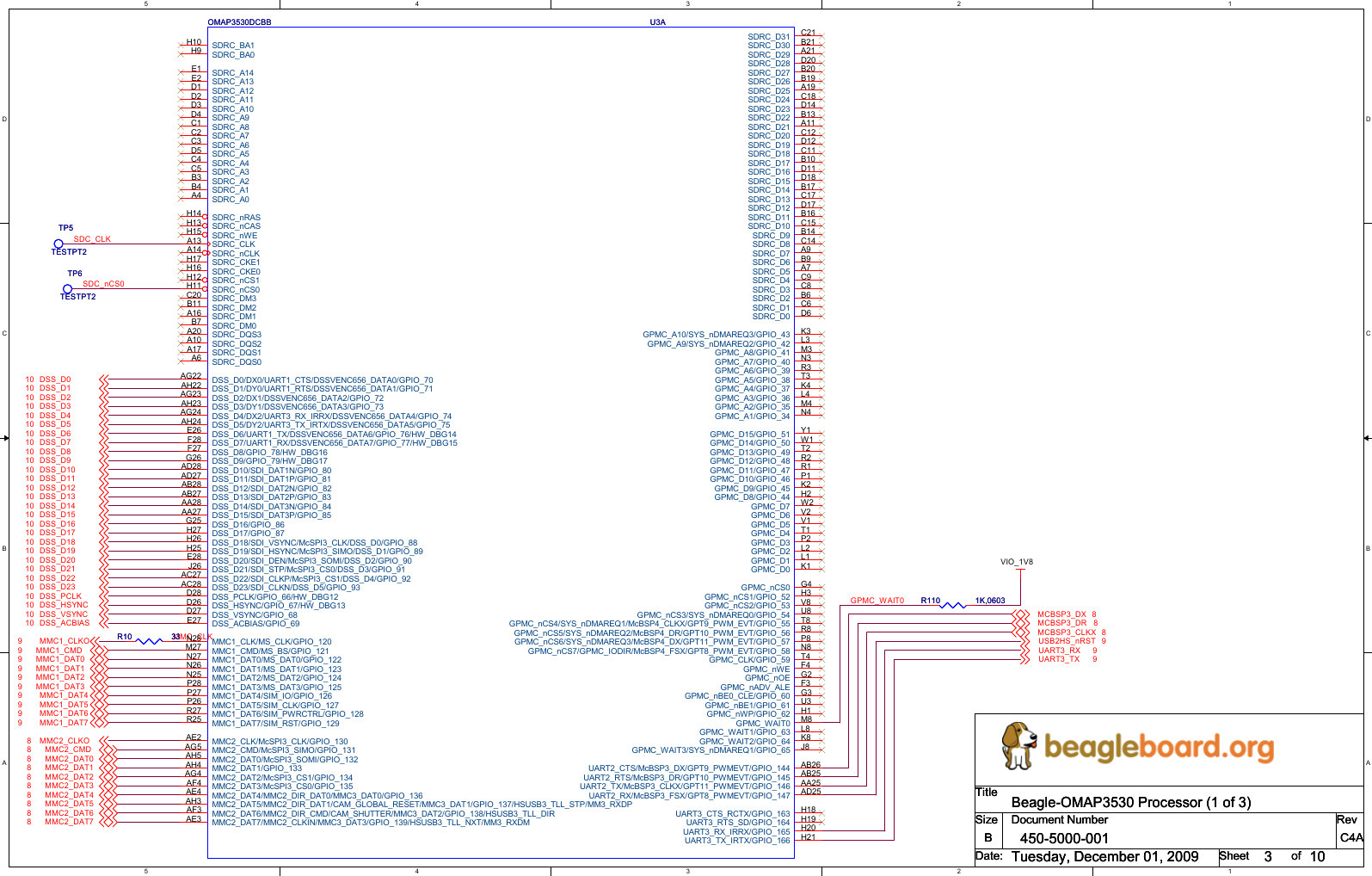This screenshot has width=1372, height=876.
Task: Click the SDRC_DQS0 pin name
Action: coord(237,362)
